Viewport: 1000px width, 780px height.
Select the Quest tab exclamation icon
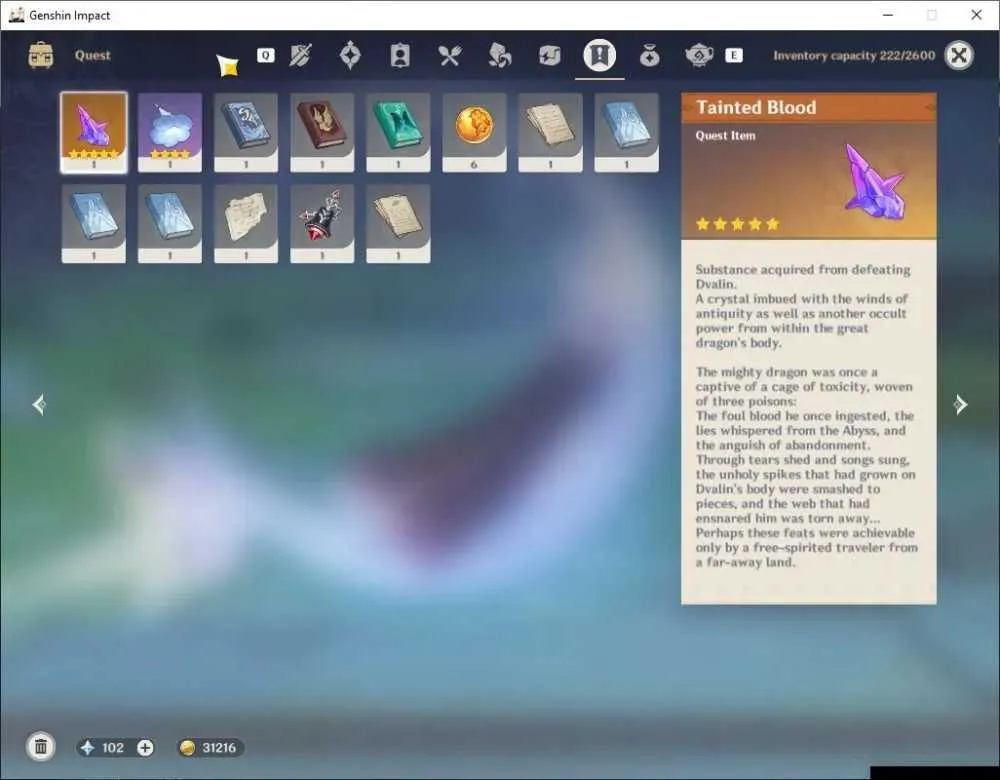point(599,55)
